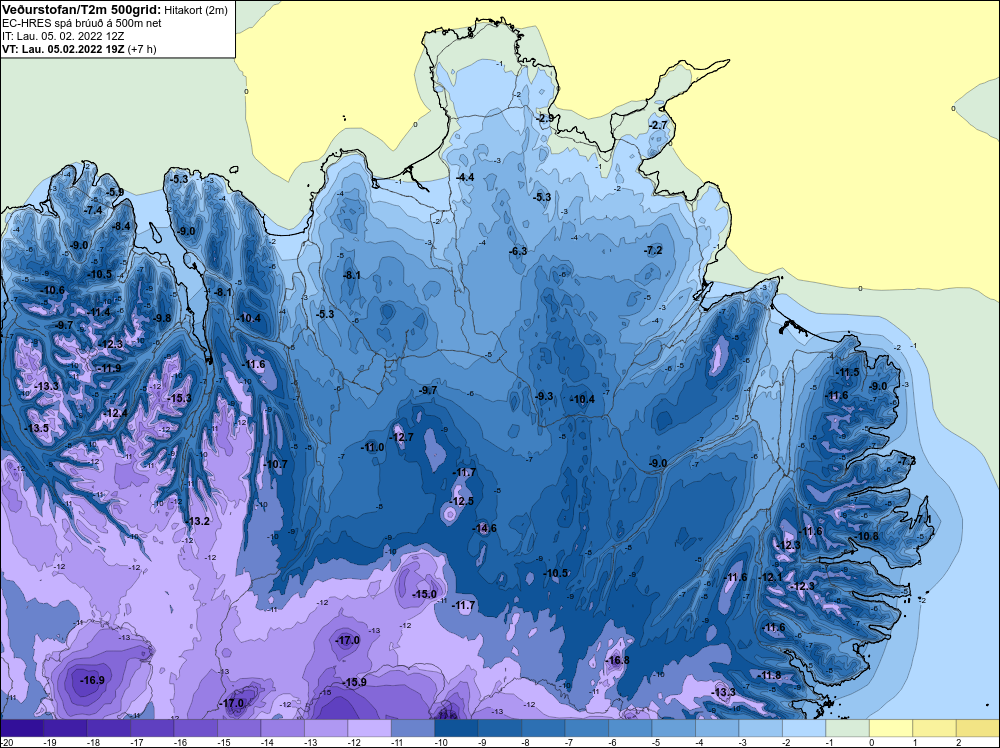Image resolution: width=1000 pixels, height=748 pixels.
Task: Click the temperature value "-2.7" on the map
Action: 658,125
